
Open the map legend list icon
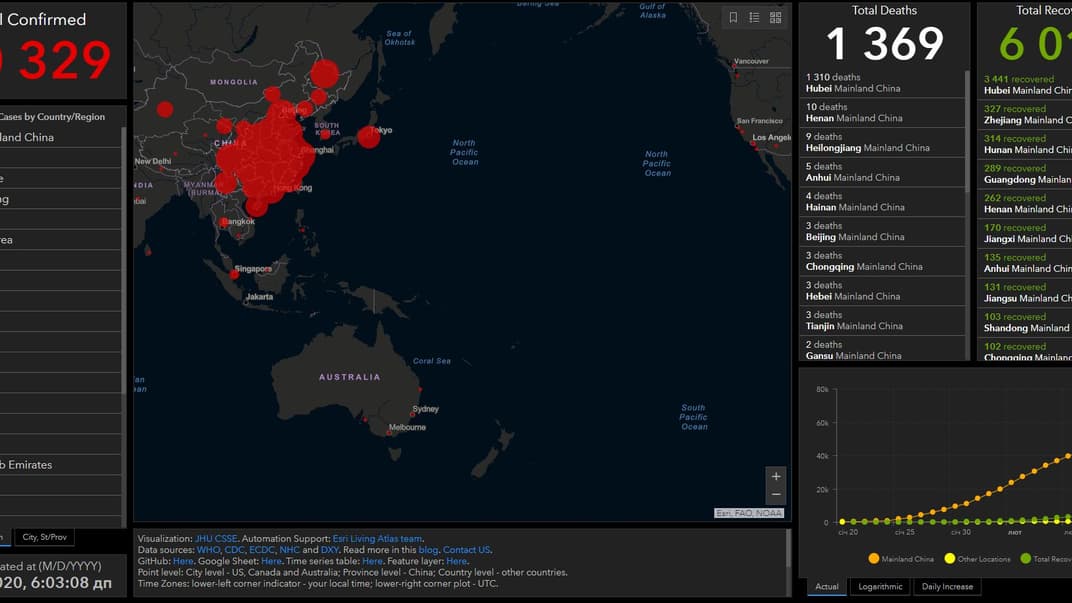(754, 17)
